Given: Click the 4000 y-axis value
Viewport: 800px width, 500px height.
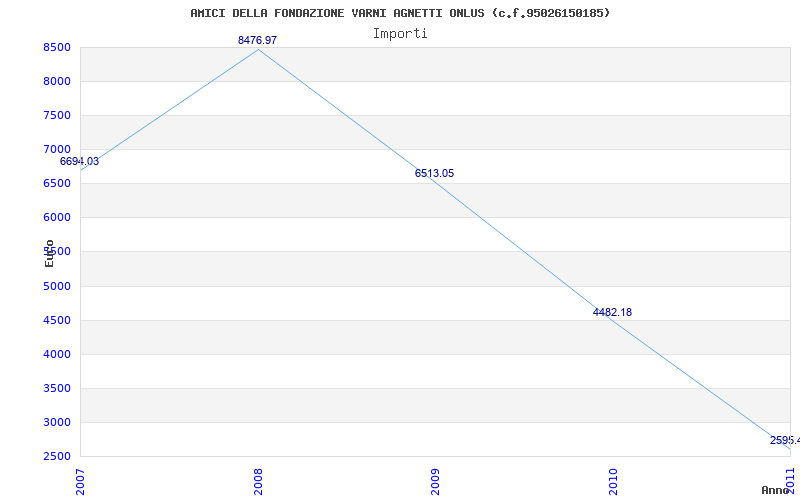Looking at the screenshot, I should 58,355.
